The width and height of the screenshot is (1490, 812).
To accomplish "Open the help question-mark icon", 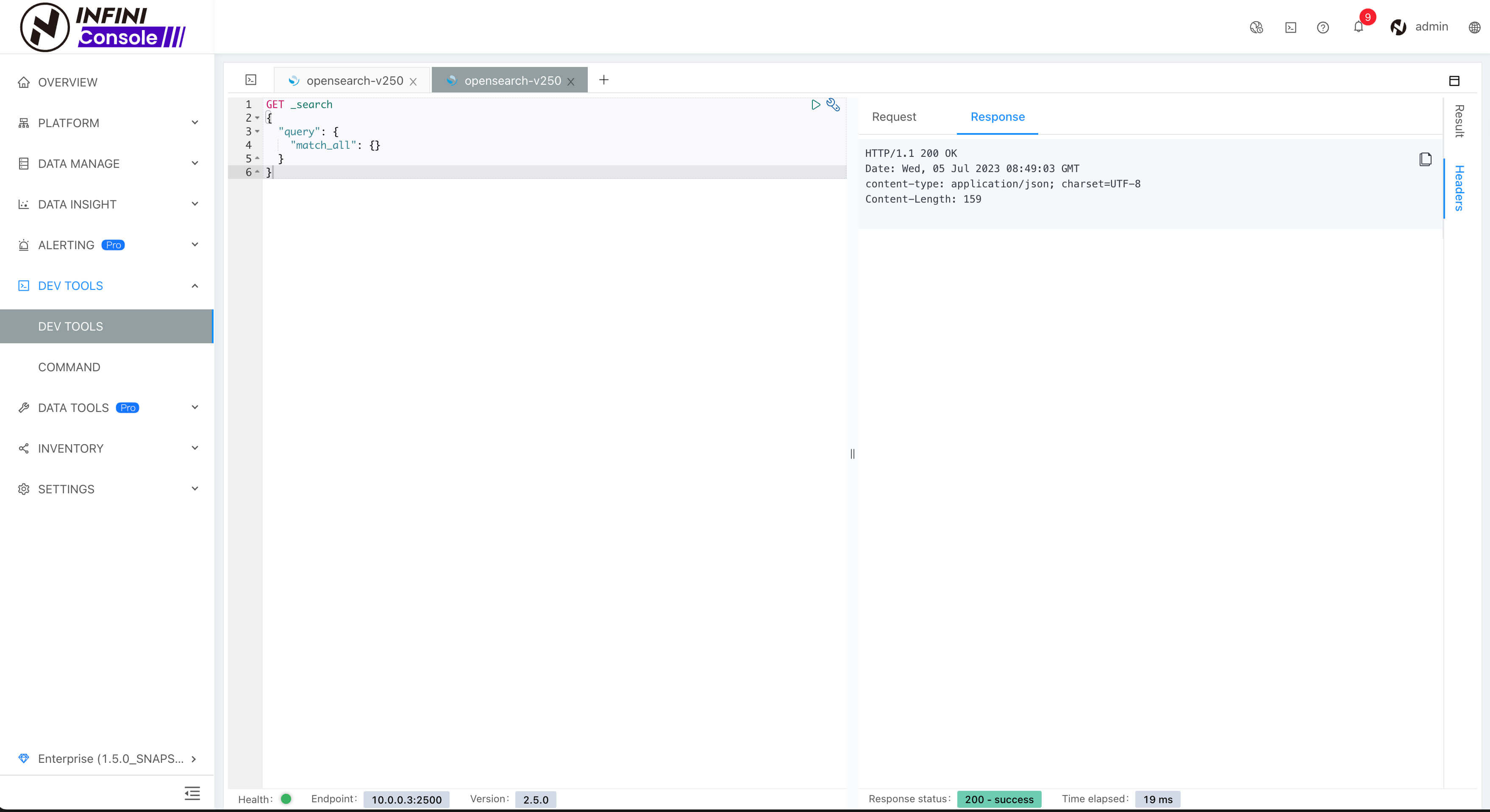I will point(1323,27).
